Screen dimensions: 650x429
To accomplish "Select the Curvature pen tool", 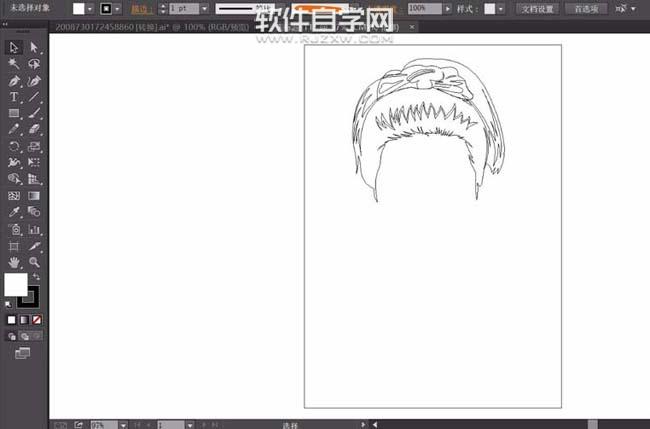I will point(34,80).
